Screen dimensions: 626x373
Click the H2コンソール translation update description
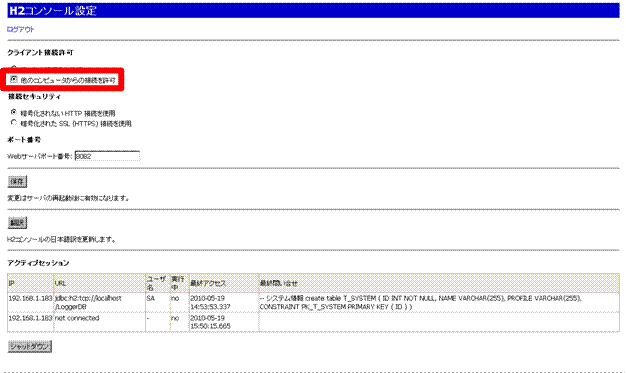tap(61, 239)
